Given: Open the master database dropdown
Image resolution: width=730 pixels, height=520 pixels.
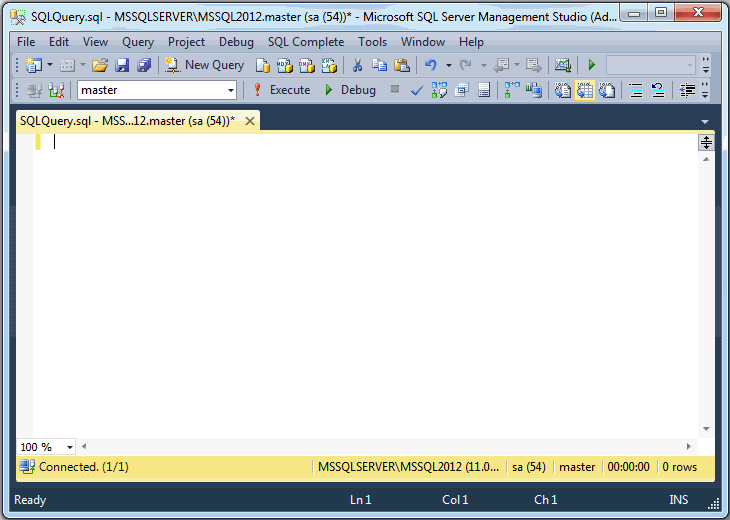Looking at the screenshot, I should point(231,90).
